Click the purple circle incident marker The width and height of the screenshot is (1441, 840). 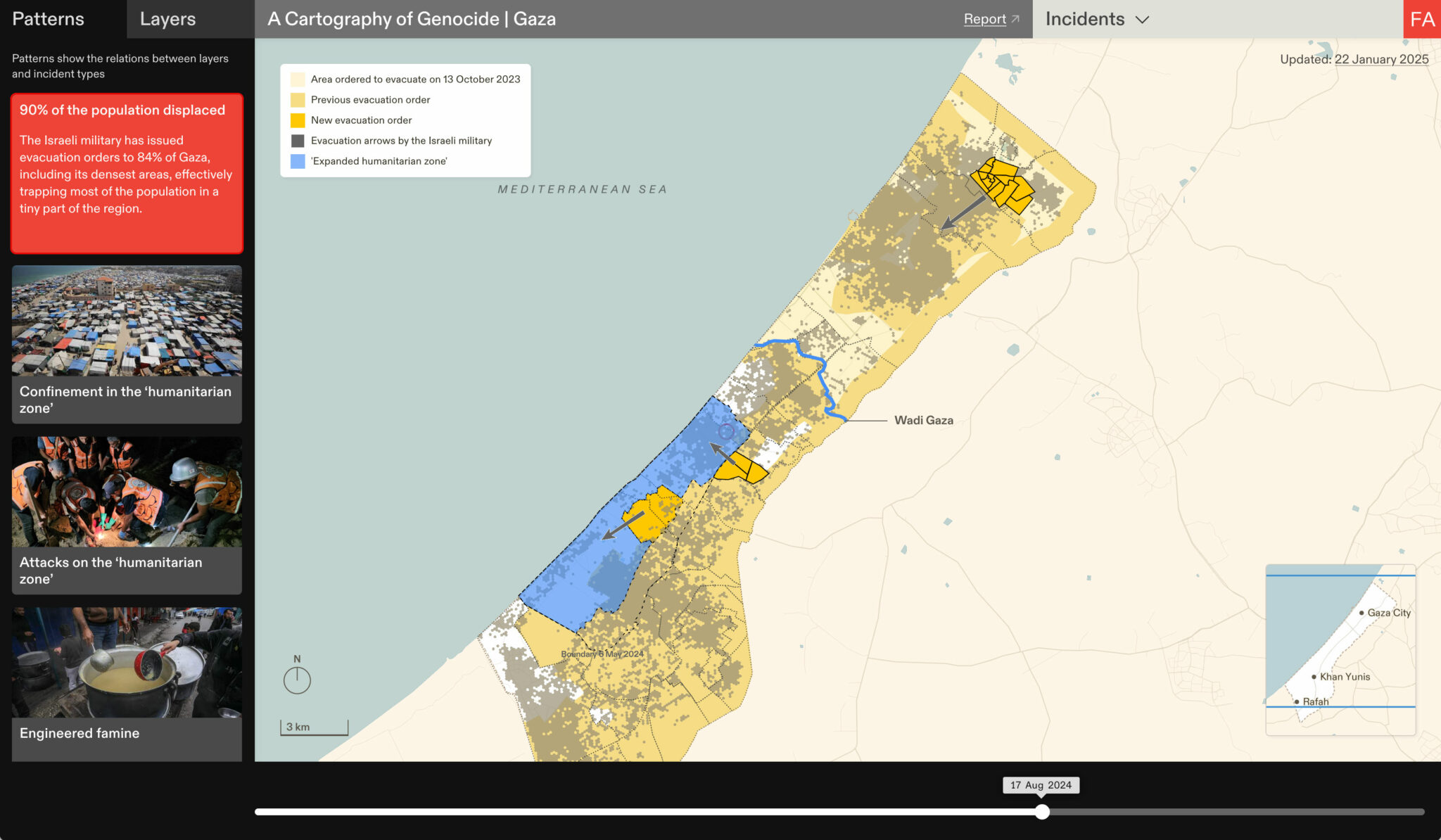pyautogui.click(x=726, y=431)
